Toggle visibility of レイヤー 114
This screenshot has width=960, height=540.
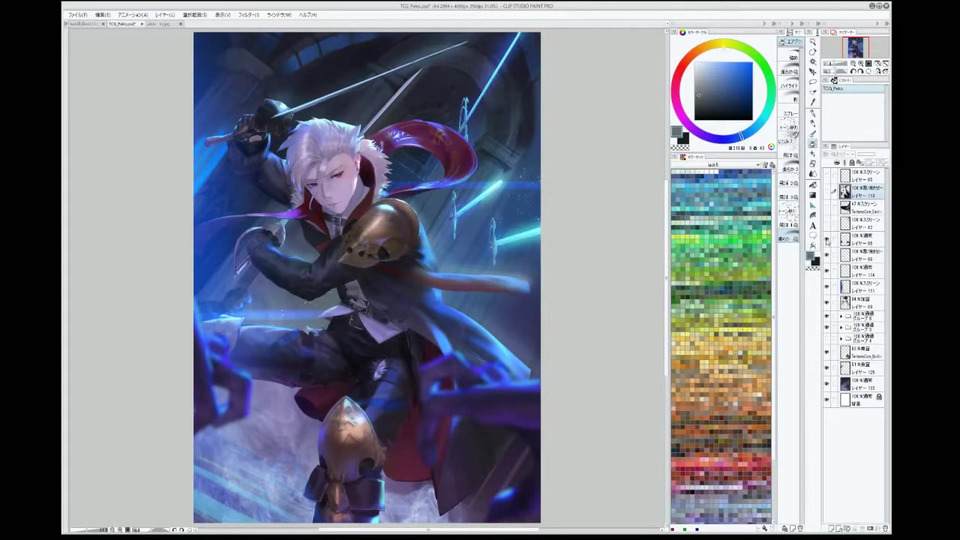[827, 271]
